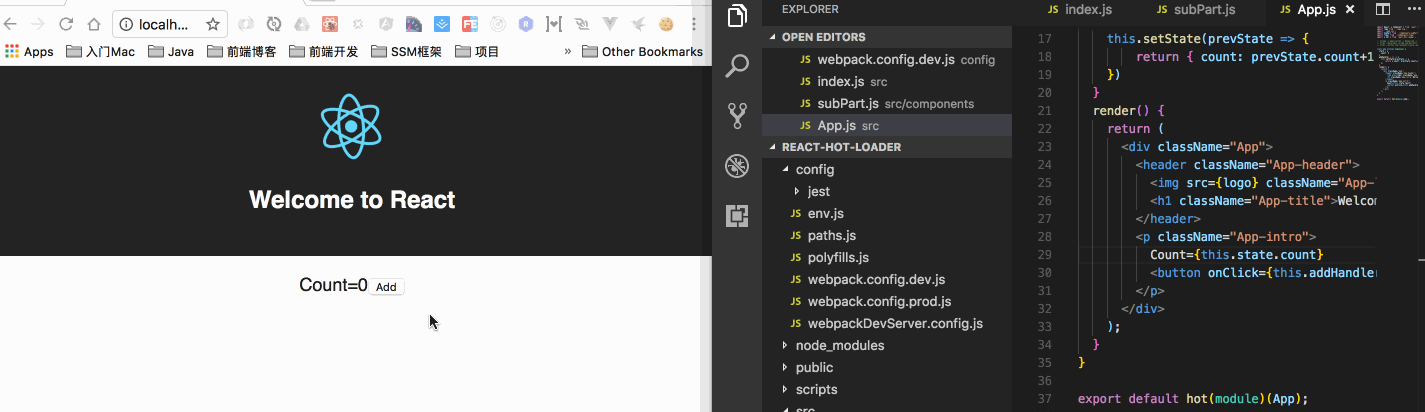Open the 项目 bookmark folder

pyautogui.click(x=477, y=51)
